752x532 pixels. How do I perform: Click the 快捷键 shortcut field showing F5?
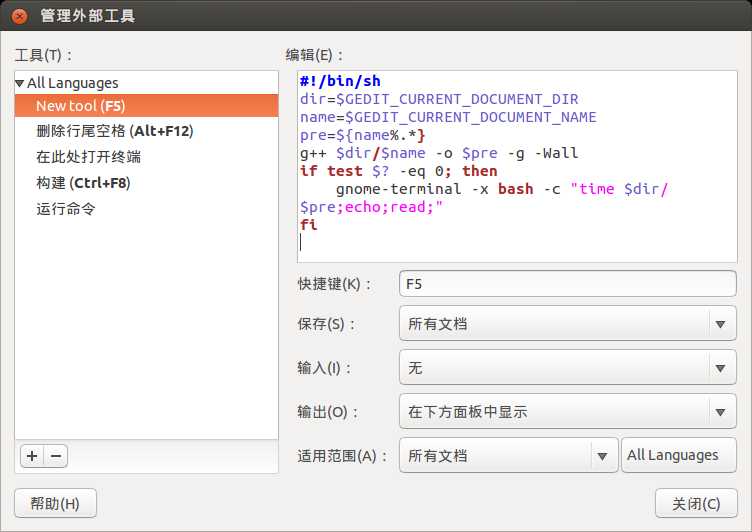(x=567, y=284)
